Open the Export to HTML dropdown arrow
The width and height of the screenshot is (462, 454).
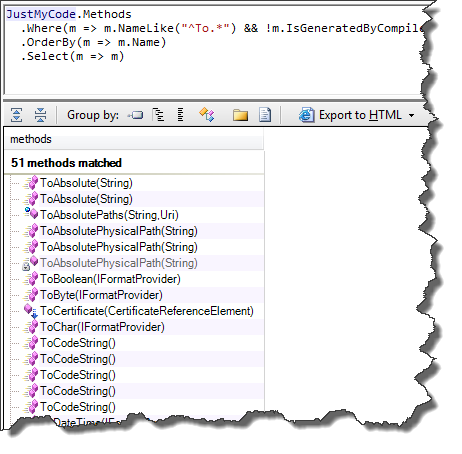[411, 116]
